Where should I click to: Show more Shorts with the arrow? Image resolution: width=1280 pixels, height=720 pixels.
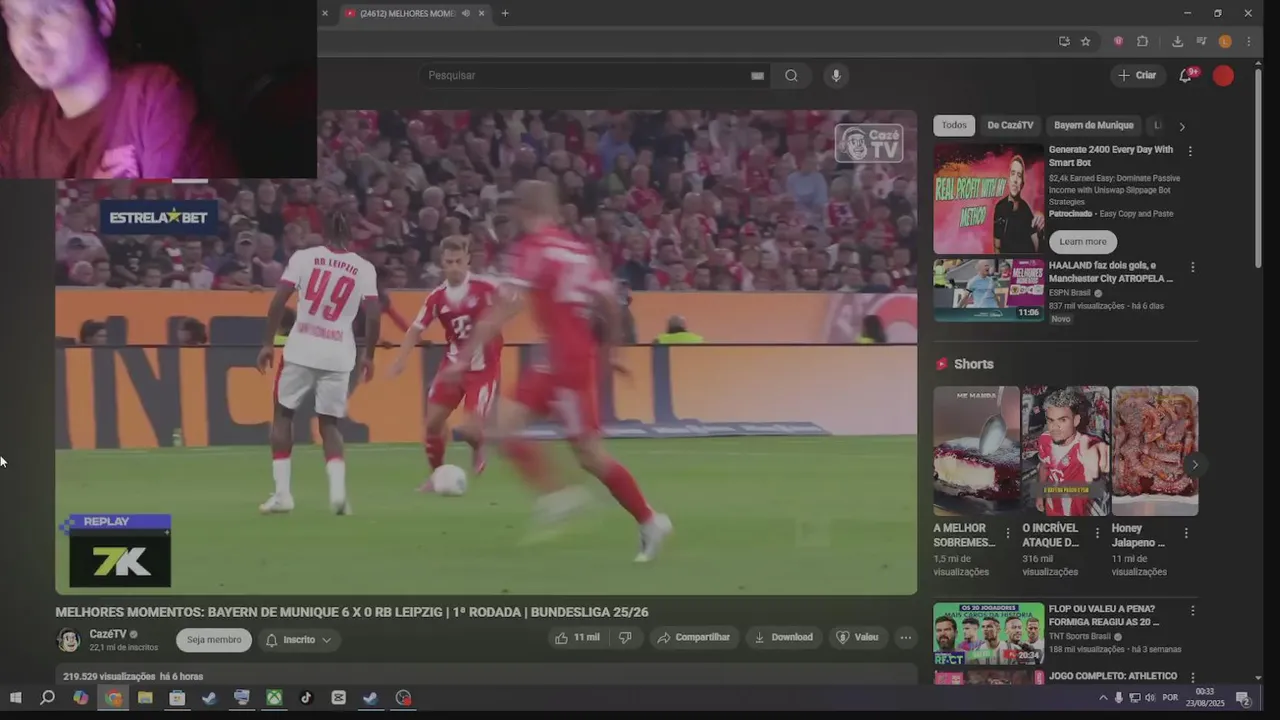pos(1194,465)
